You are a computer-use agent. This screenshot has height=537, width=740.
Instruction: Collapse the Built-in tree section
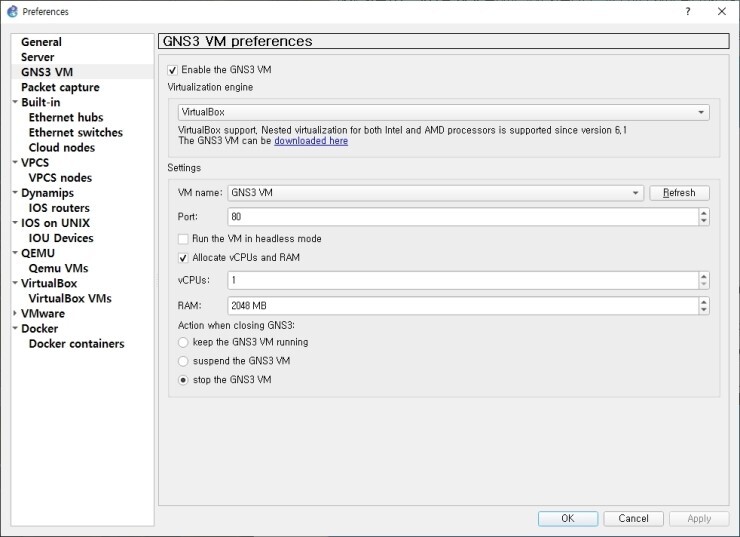click(15, 102)
